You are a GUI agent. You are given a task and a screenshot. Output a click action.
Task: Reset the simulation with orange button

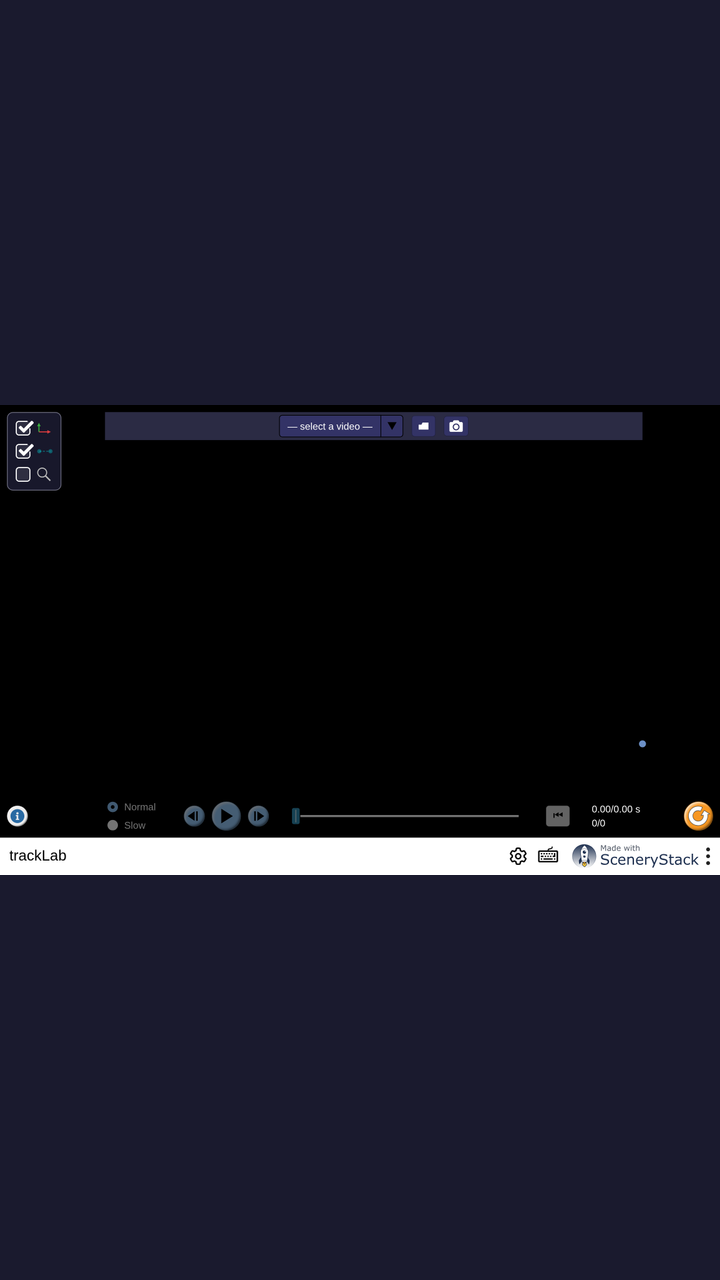pos(698,816)
